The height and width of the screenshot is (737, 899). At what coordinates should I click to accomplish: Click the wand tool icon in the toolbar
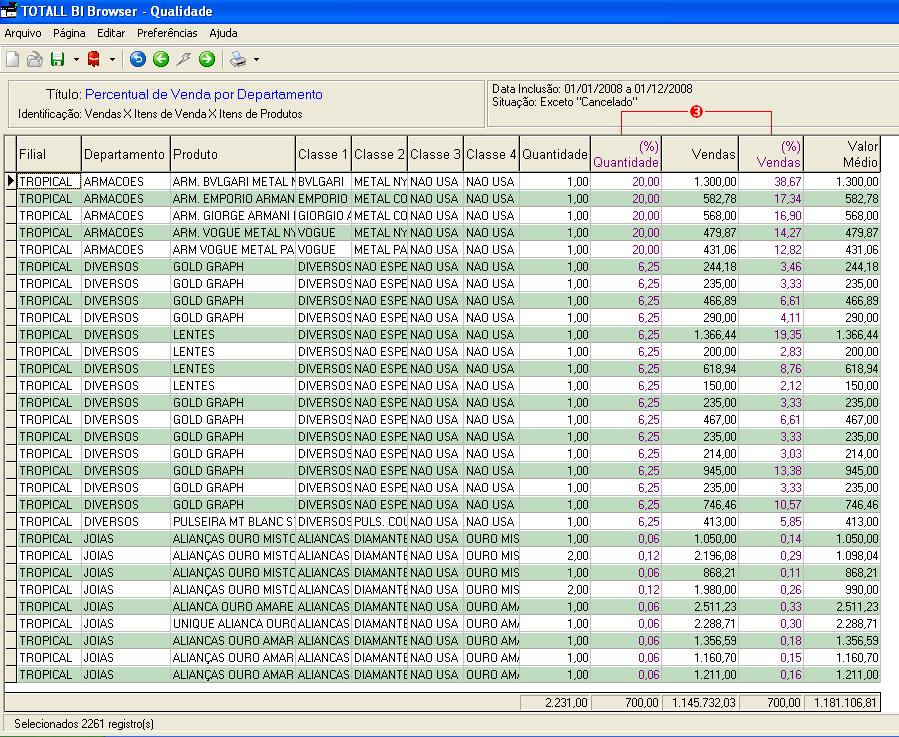(x=183, y=59)
